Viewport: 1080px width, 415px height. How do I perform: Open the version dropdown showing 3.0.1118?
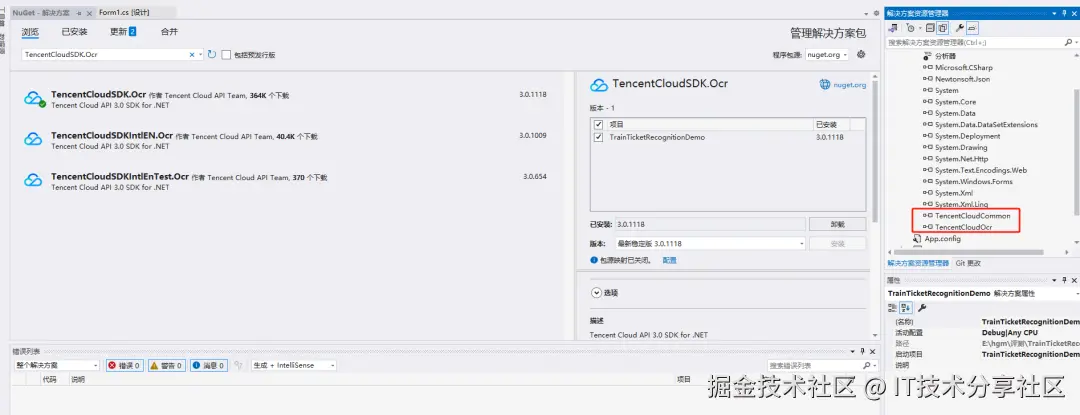tap(709, 244)
